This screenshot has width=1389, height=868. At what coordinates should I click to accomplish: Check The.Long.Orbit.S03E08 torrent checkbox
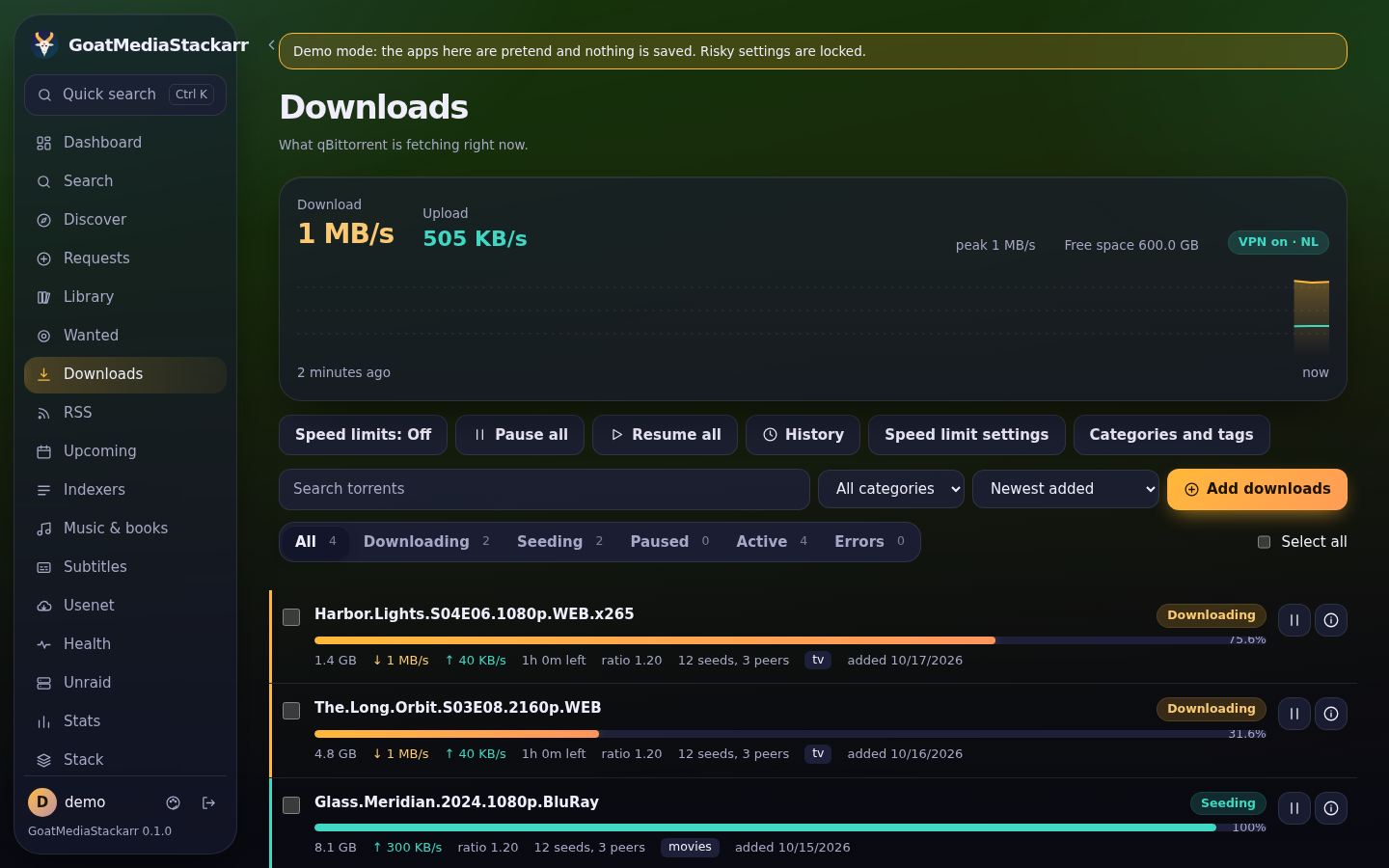tap(291, 711)
